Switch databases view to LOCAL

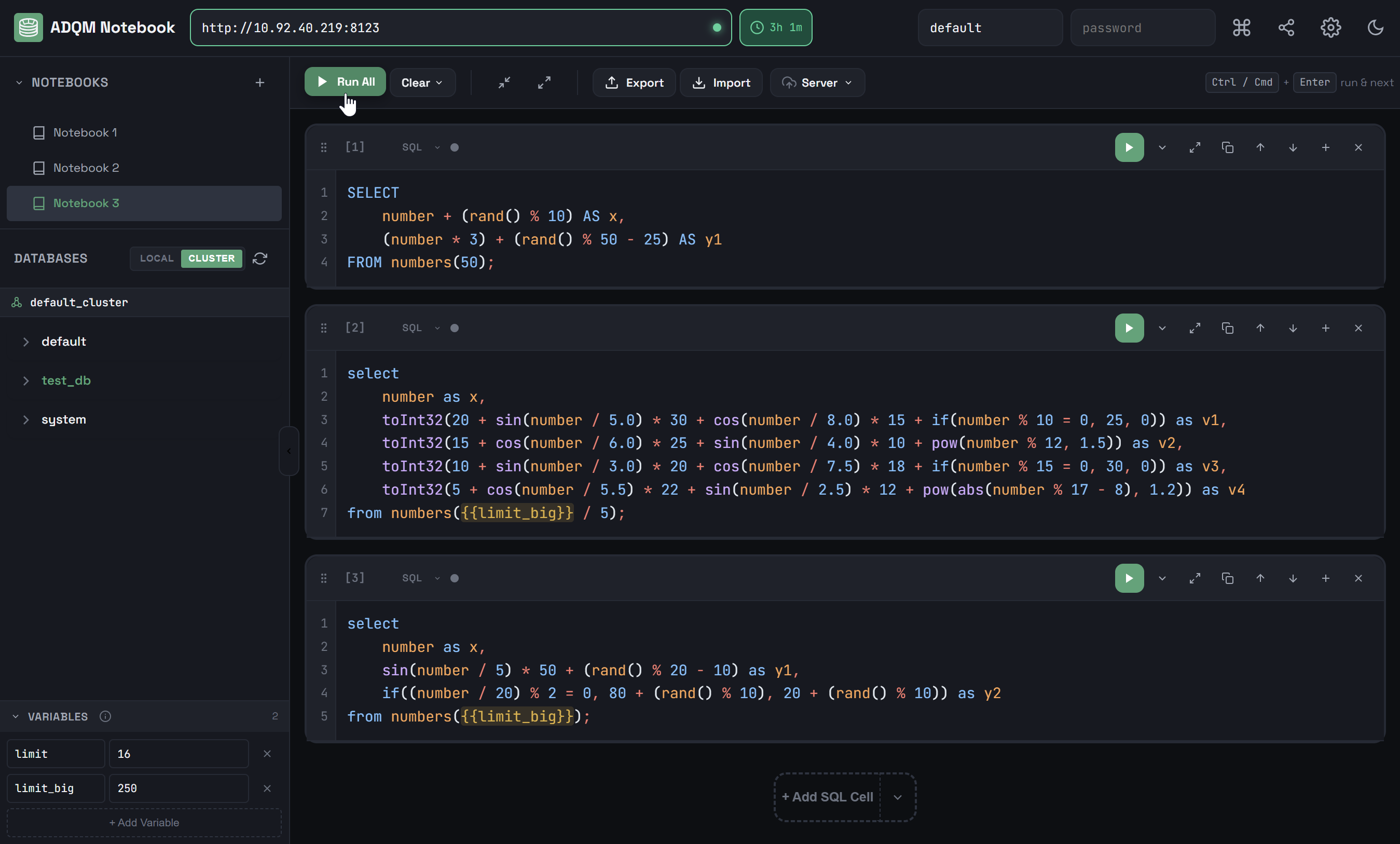[x=156, y=258]
